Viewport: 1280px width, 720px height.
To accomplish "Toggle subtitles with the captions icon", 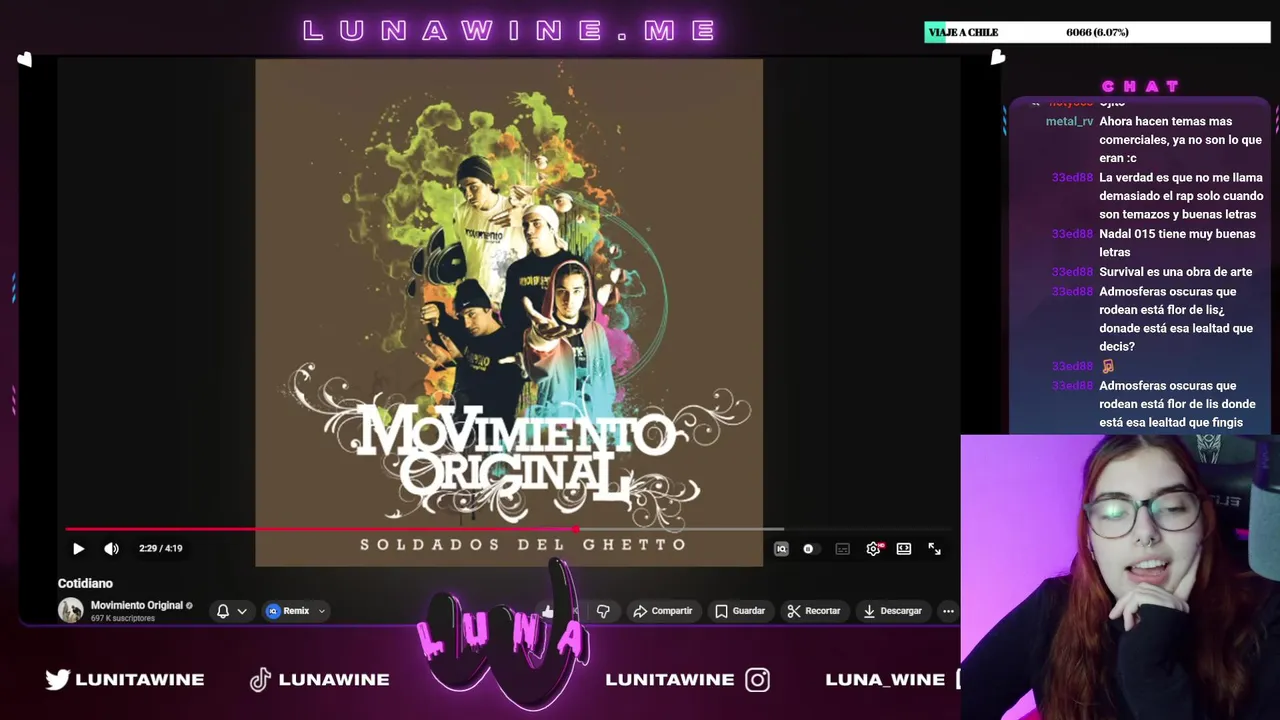I will 842,548.
